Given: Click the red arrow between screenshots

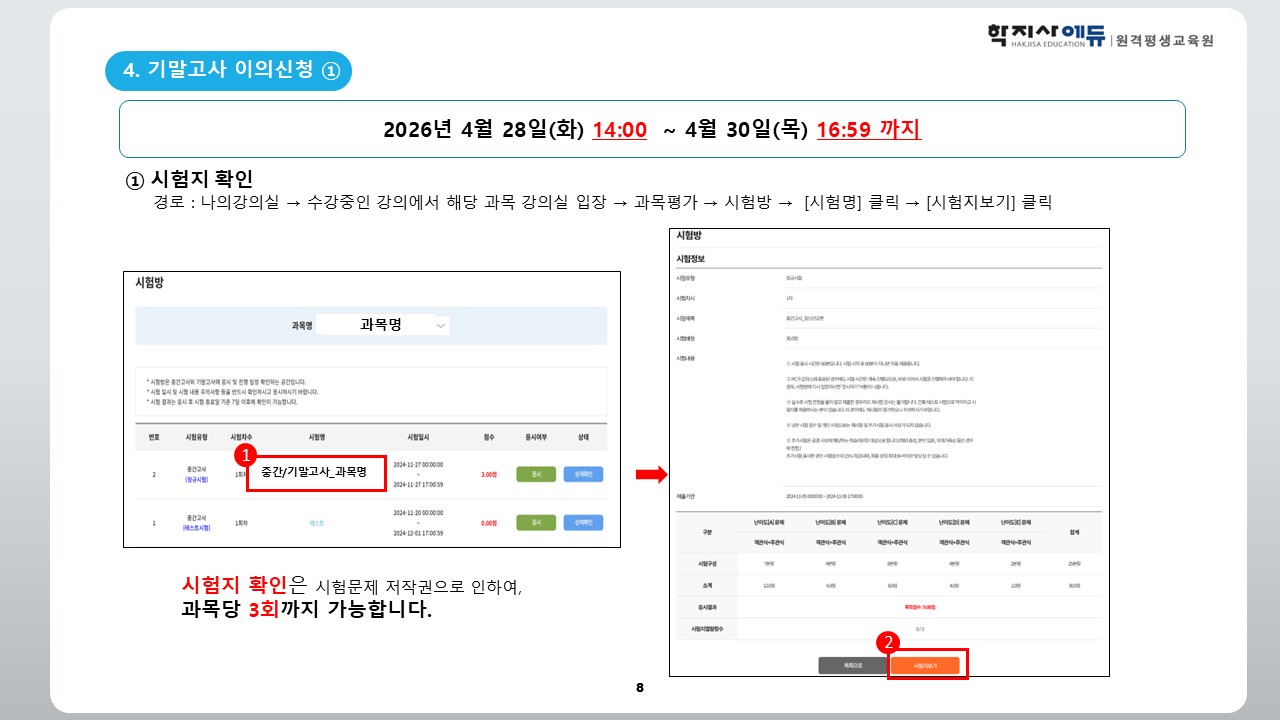Looking at the screenshot, I should click(x=649, y=473).
